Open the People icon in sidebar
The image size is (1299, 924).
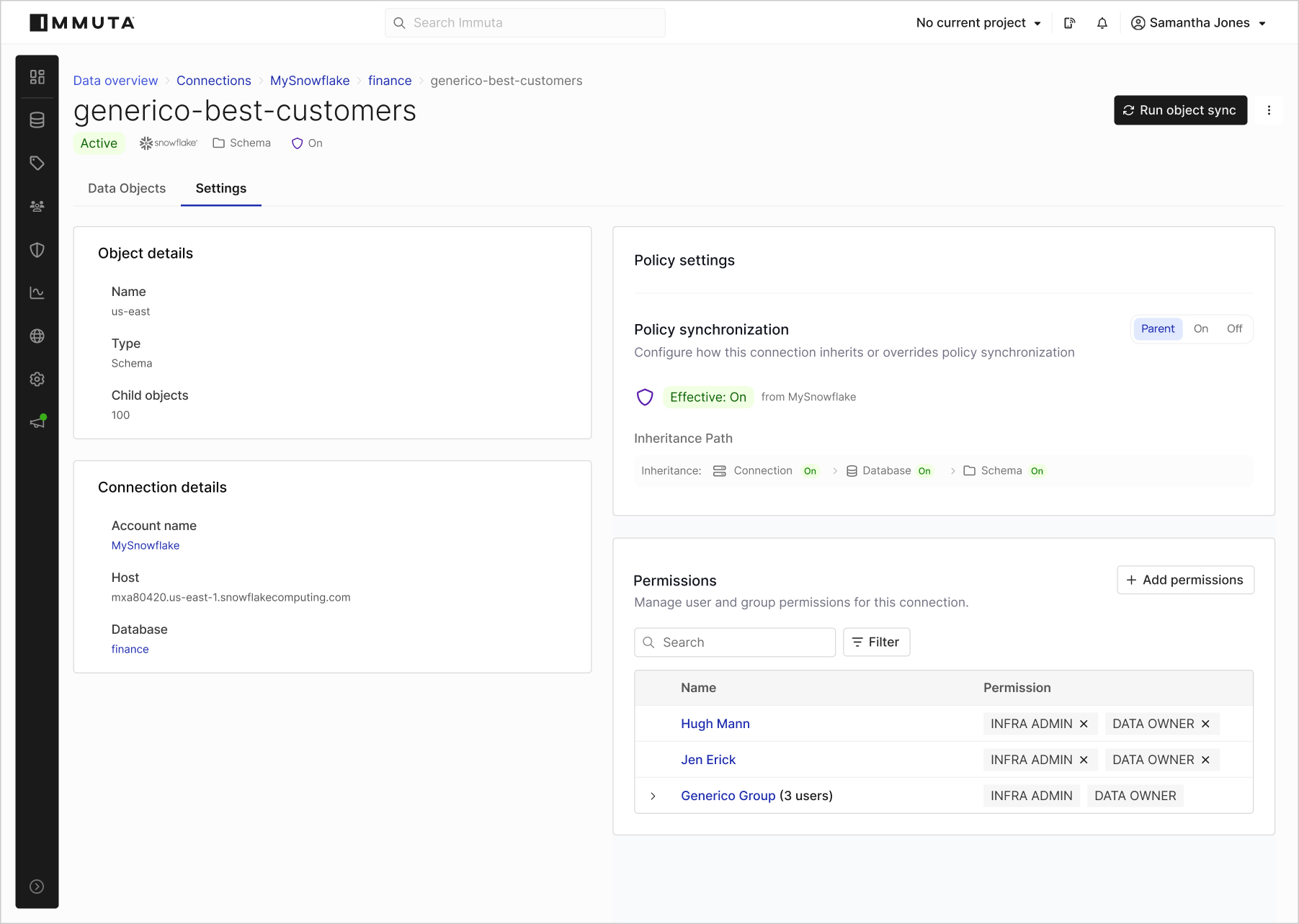pos(37,207)
